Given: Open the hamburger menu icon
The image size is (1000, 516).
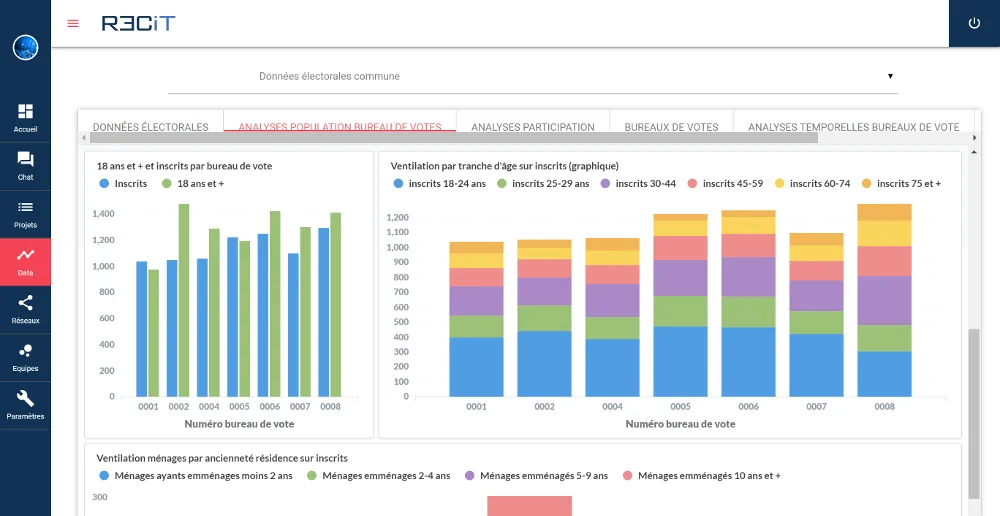Looking at the screenshot, I should coord(73,24).
